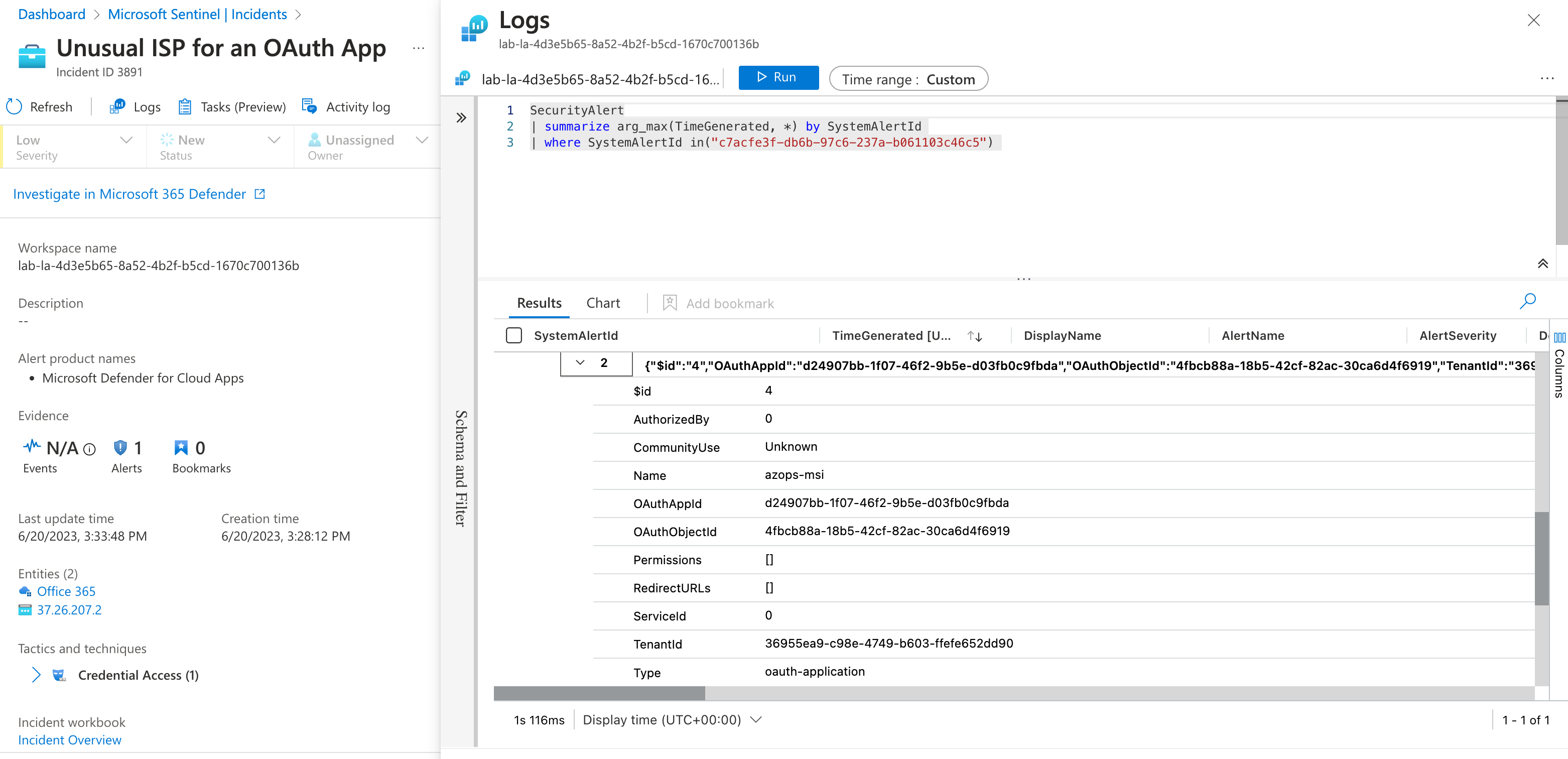Open Logs panel ellipsis menu

pos(1547,78)
